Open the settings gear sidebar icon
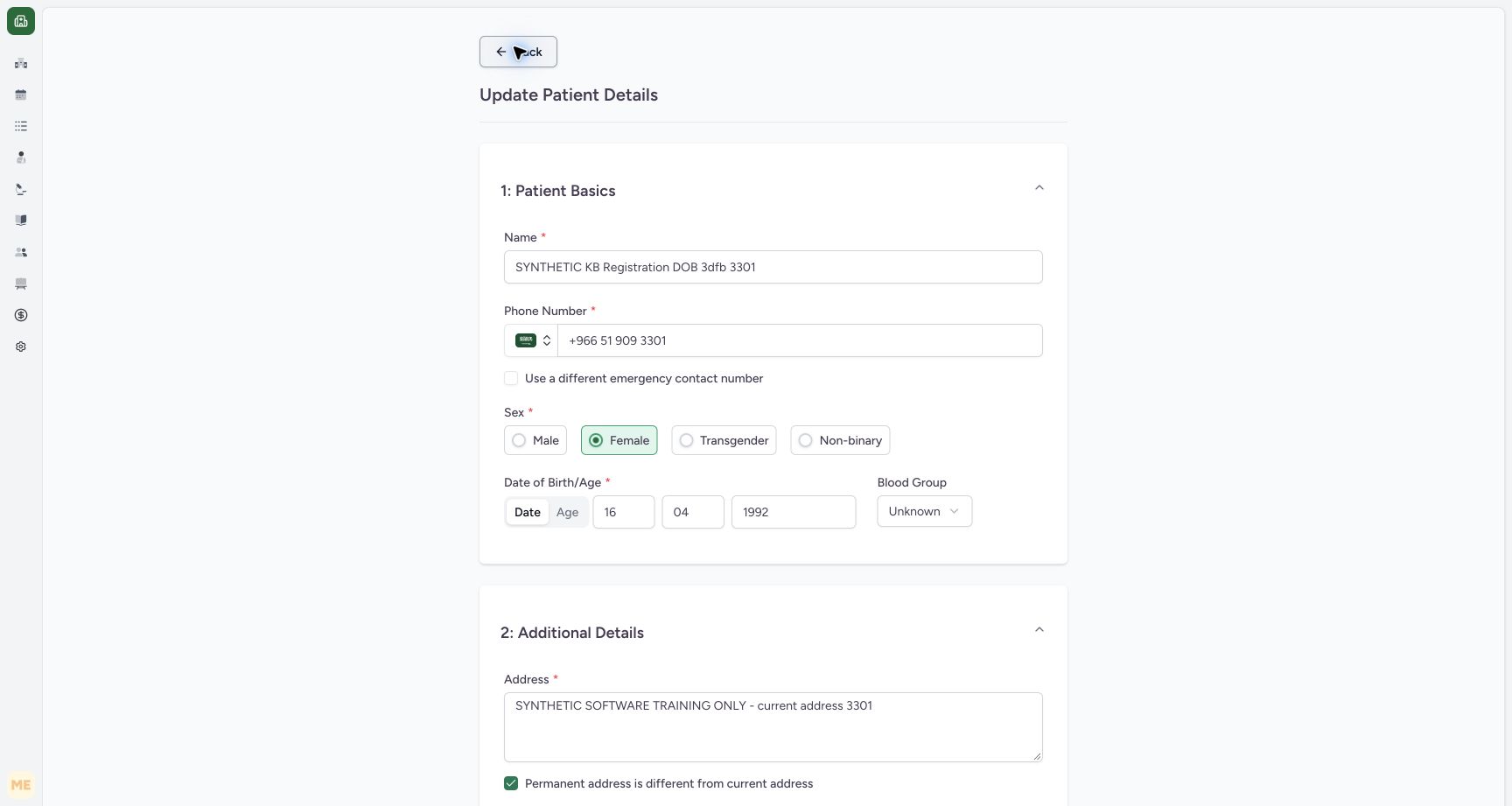The width and height of the screenshot is (1512, 806). pos(21,347)
